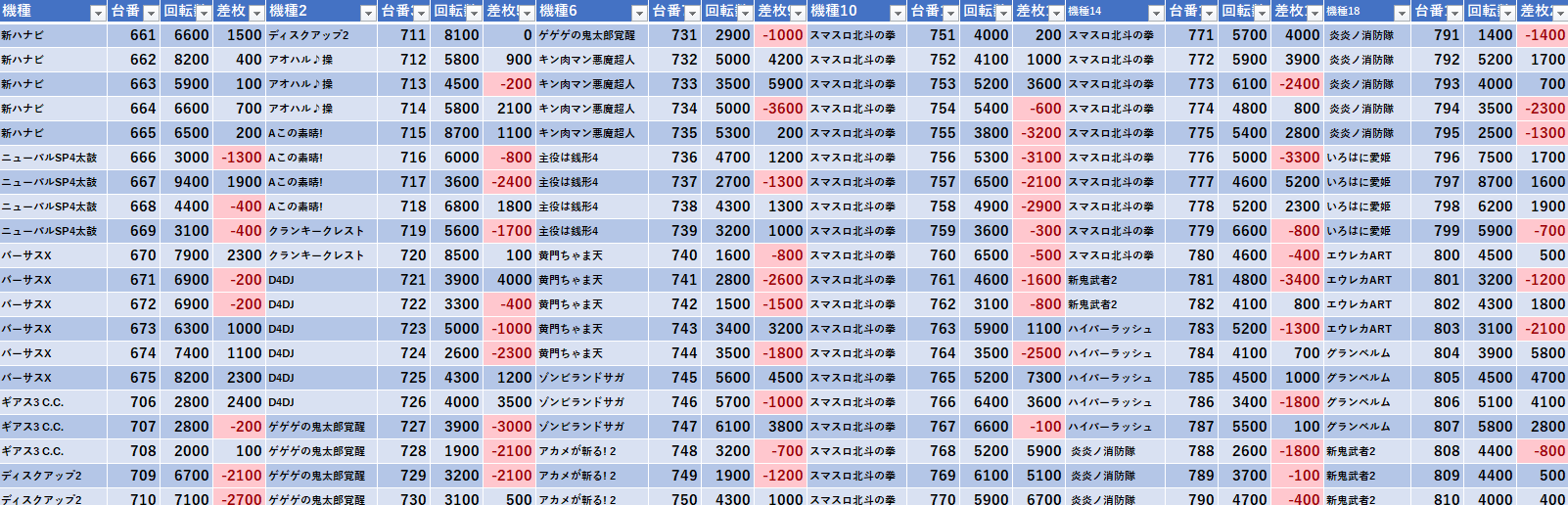Select the 7500 rotation cell
Screen dimensions: 1568x505
(x=1491, y=158)
